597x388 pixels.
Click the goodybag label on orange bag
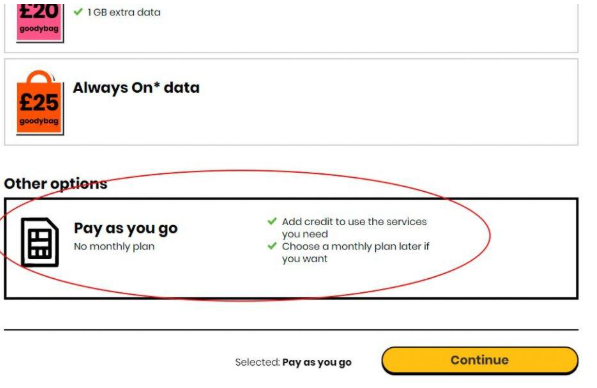(39, 121)
